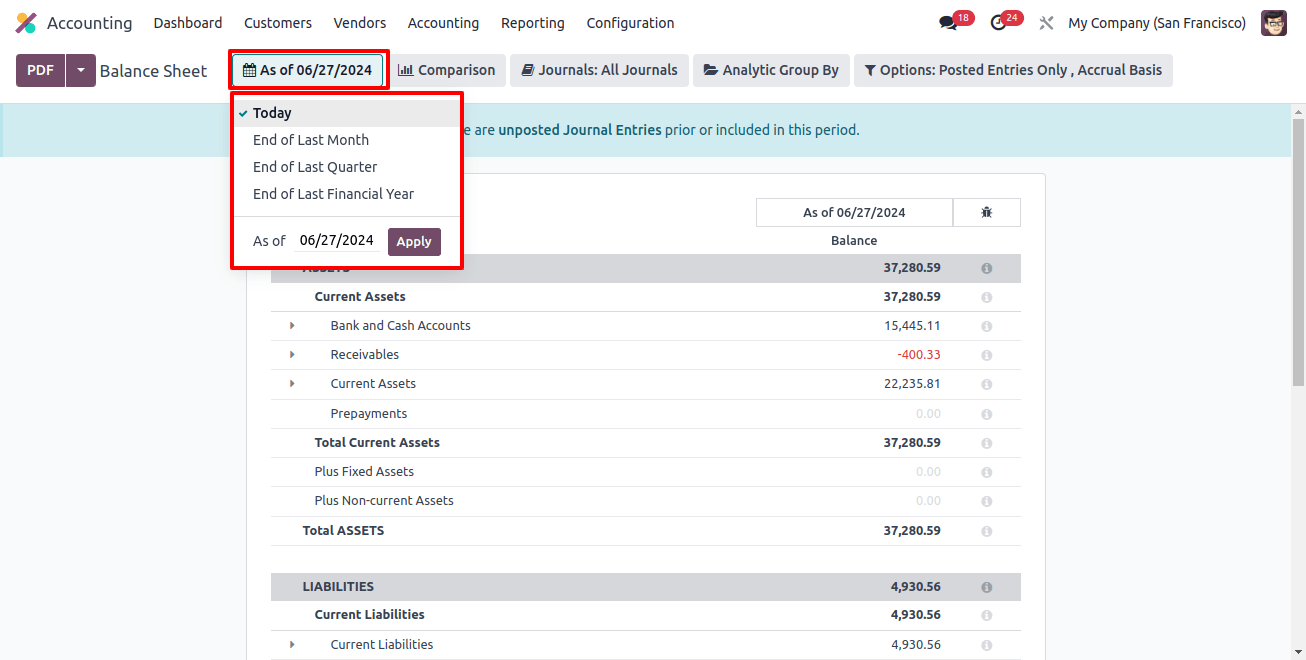The image size is (1306, 660).
Task: Open the Comparison filter dropdown
Action: click(x=446, y=70)
